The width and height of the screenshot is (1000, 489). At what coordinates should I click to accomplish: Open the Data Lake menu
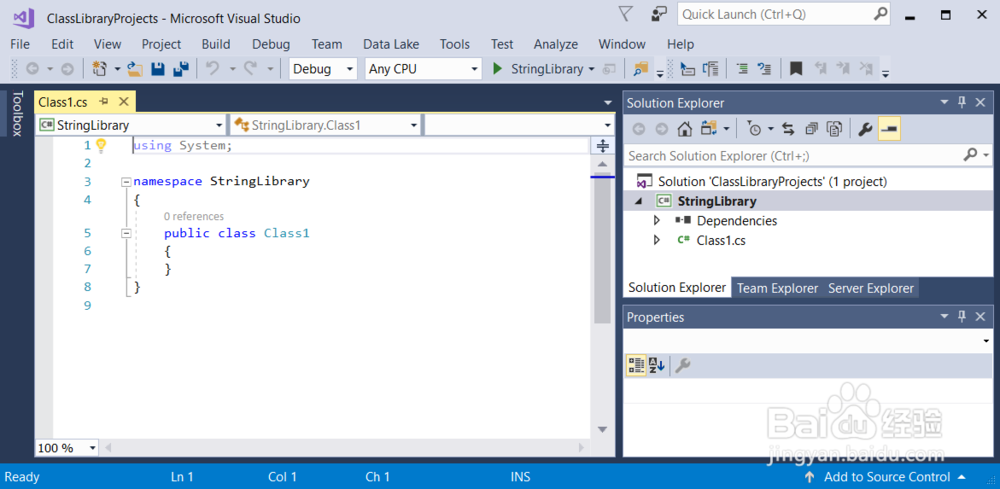391,44
